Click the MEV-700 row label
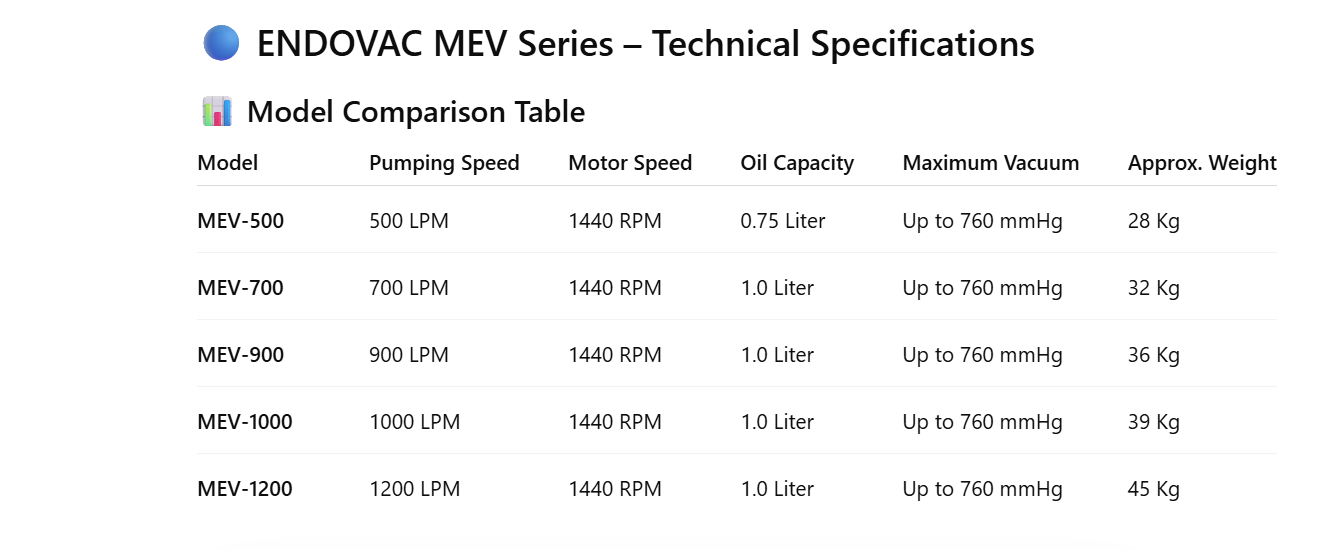 [240, 288]
